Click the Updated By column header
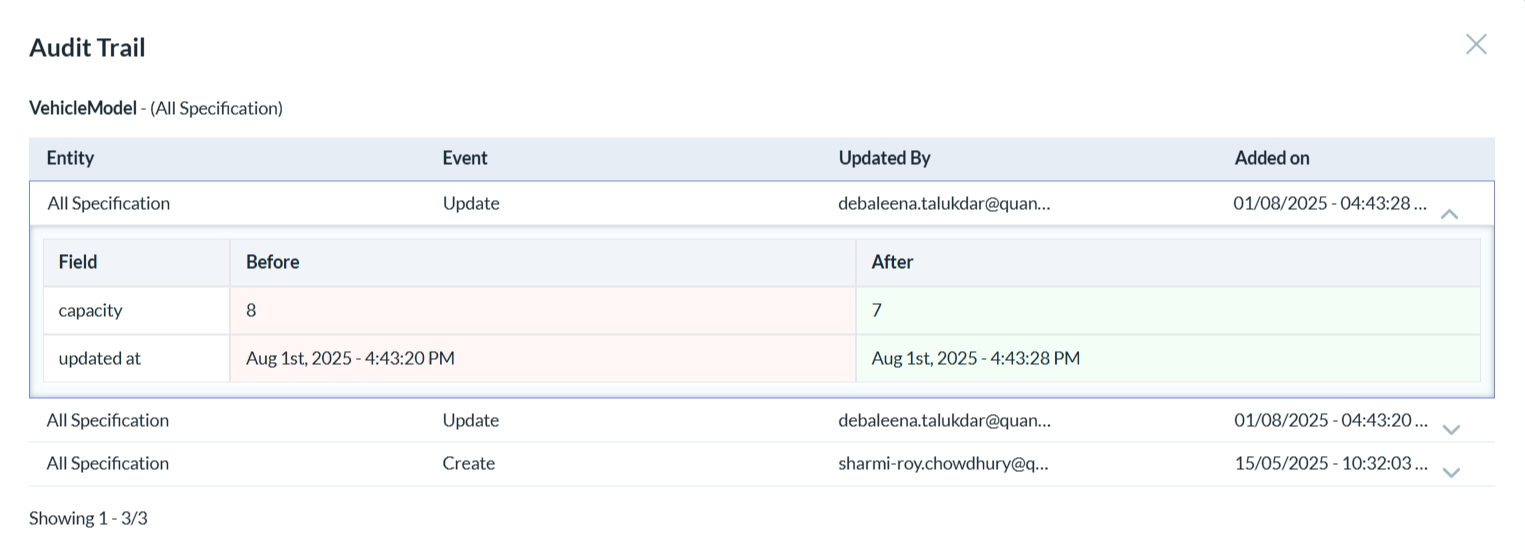The image size is (1525, 551). pos(884,158)
